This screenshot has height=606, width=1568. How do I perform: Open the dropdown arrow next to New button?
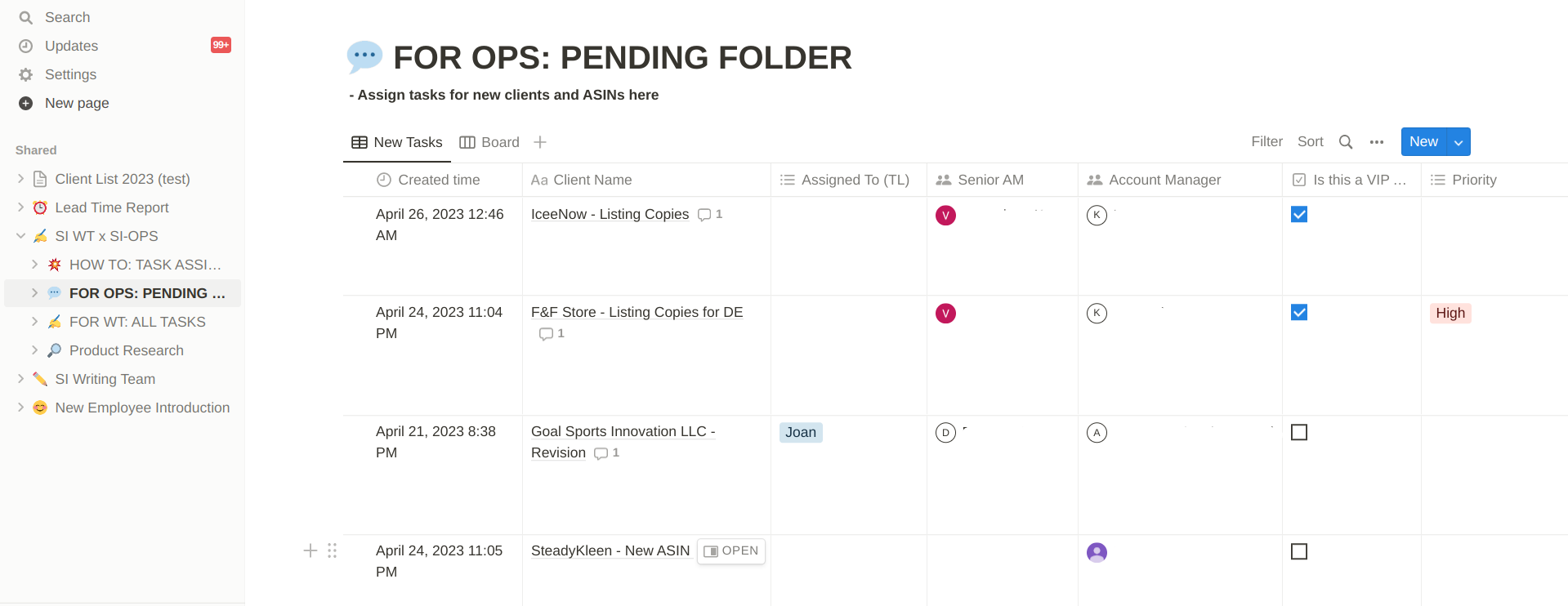pyautogui.click(x=1459, y=142)
